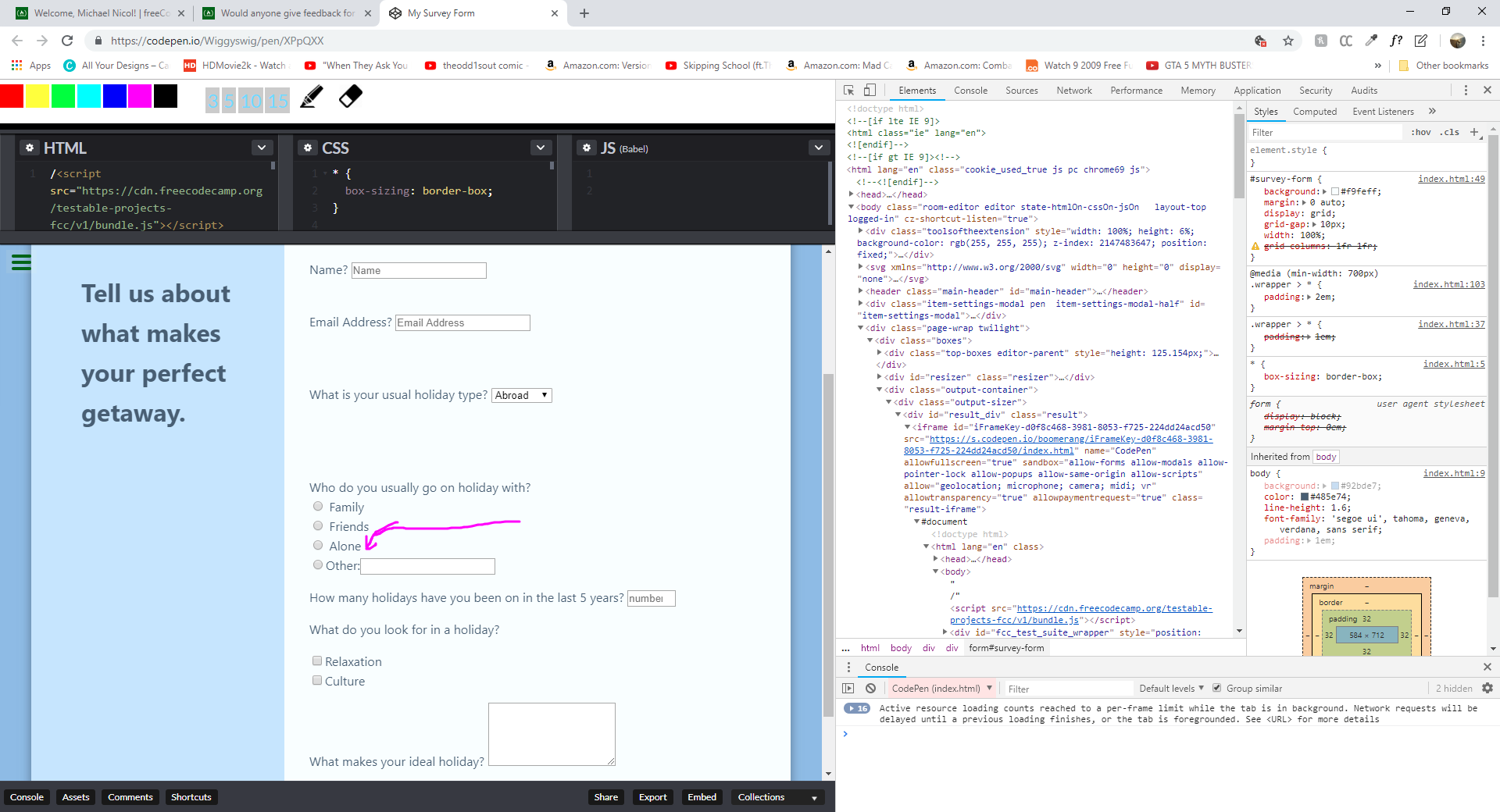Close the DevTools panel
Image resolution: width=1500 pixels, height=812 pixels.
[x=1487, y=91]
